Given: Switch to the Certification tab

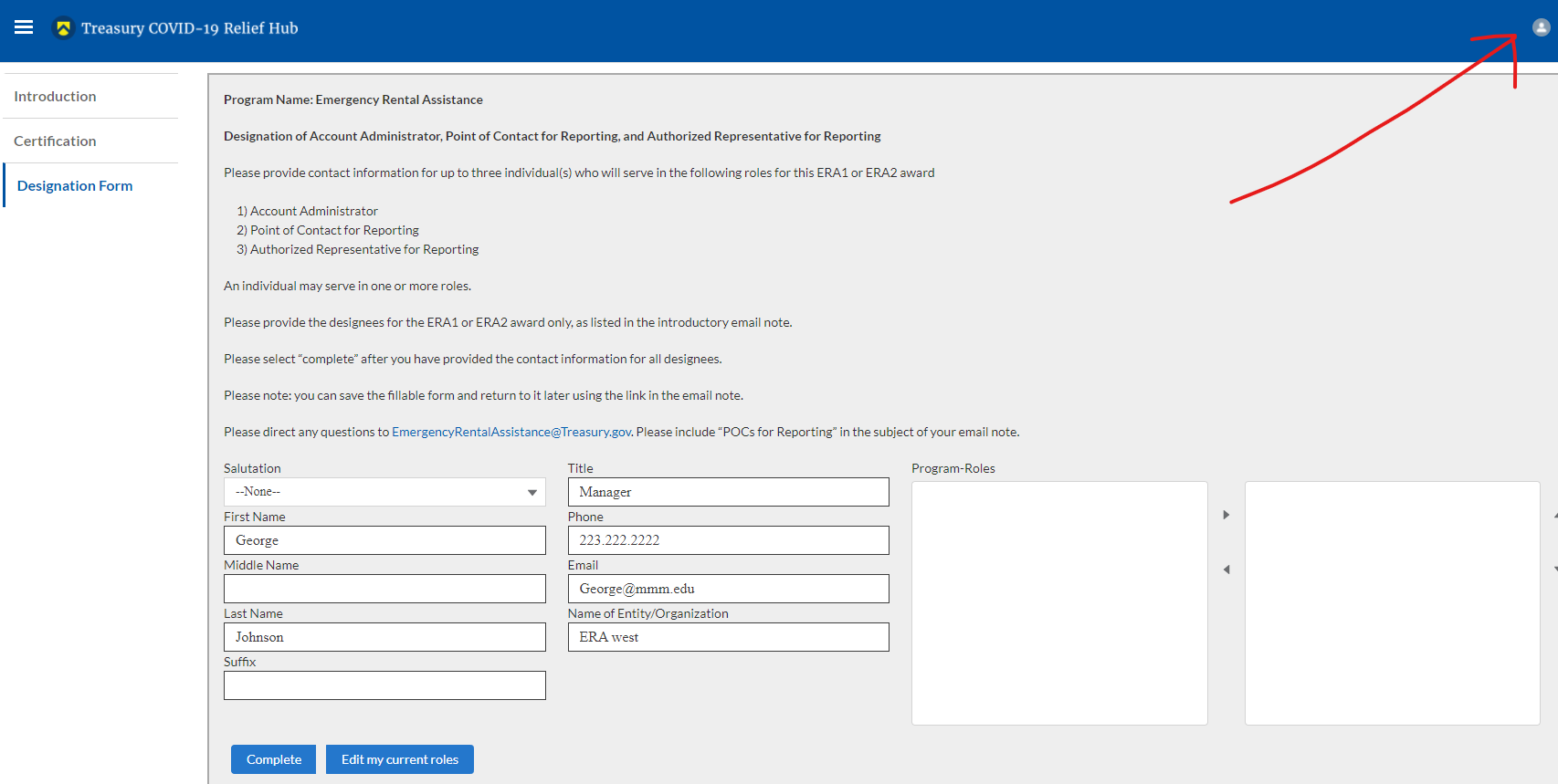Looking at the screenshot, I should pos(55,141).
